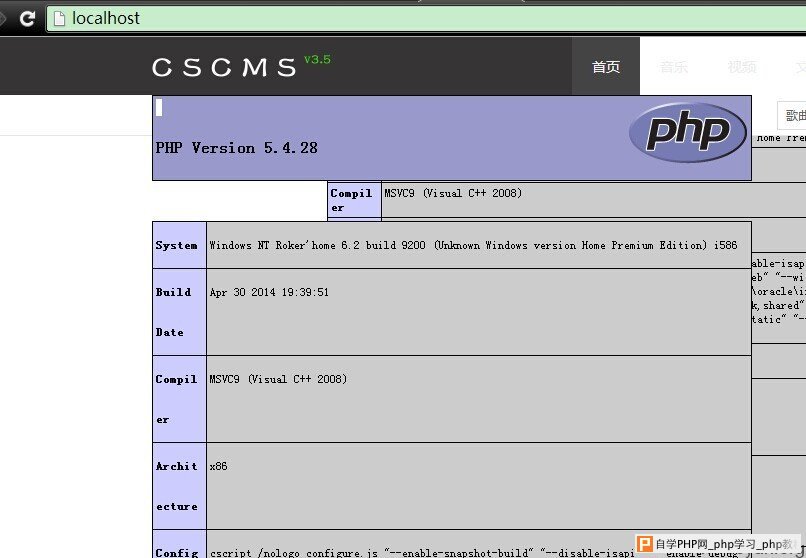This screenshot has width=806, height=558.
Task: Click the PHP logo image
Action: (x=688, y=133)
